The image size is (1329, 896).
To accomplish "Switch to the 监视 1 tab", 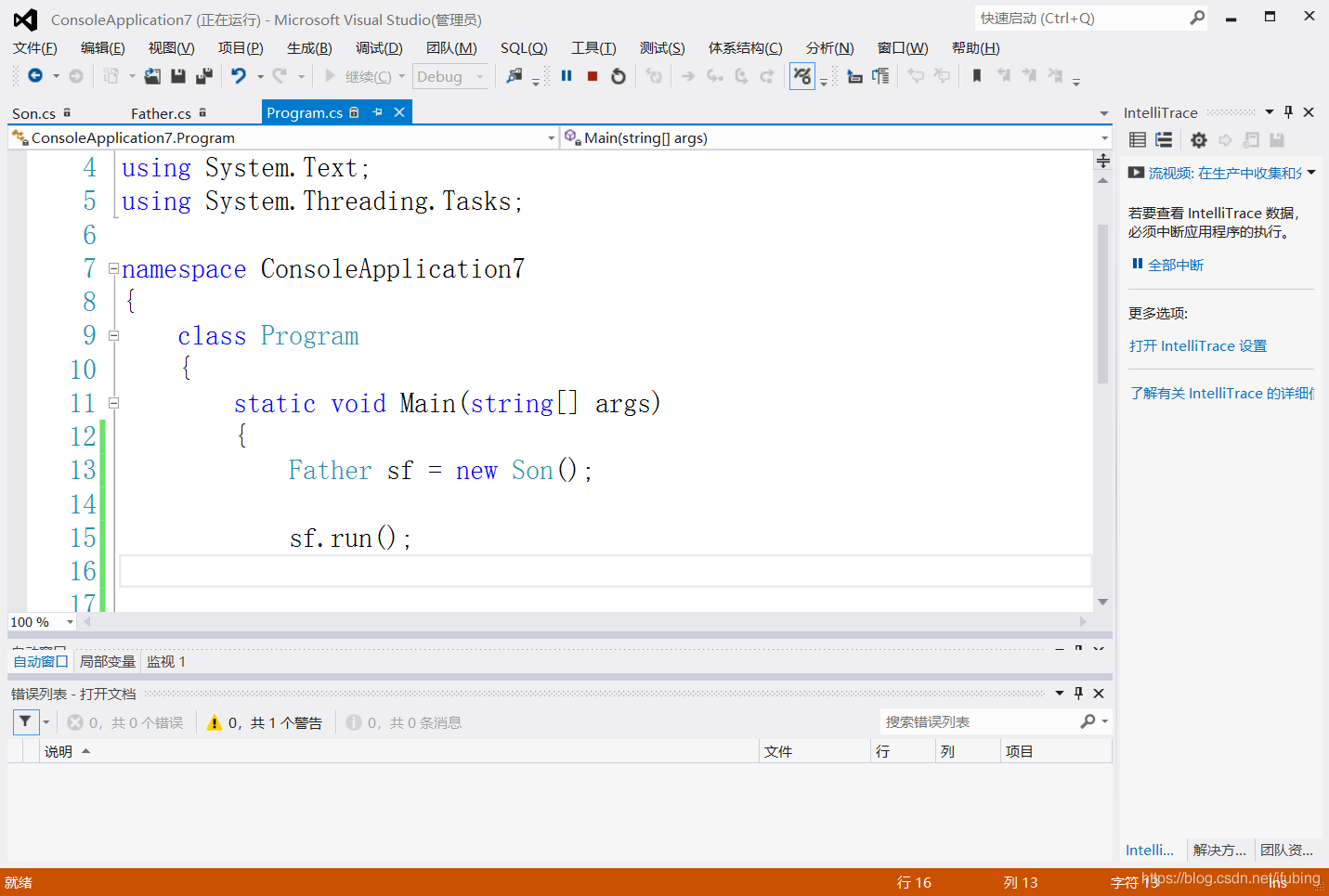I will click(x=166, y=661).
